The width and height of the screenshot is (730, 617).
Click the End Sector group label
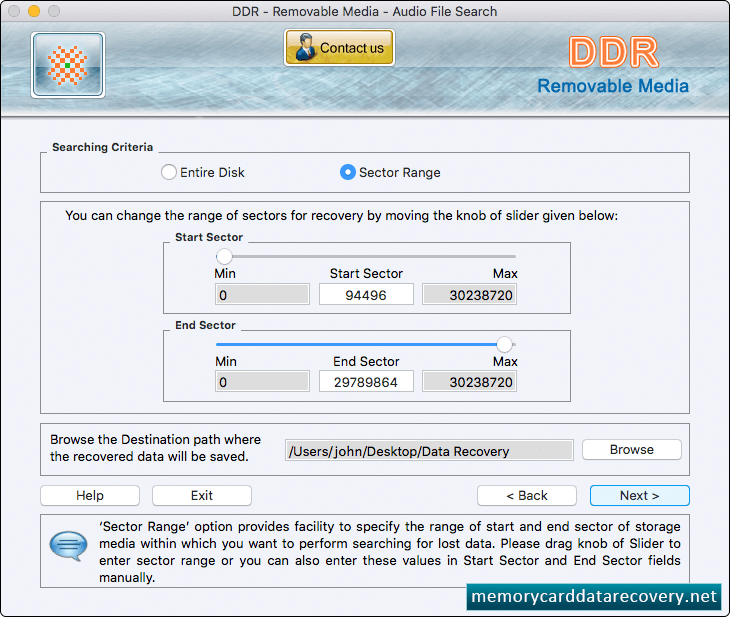[x=205, y=325]
